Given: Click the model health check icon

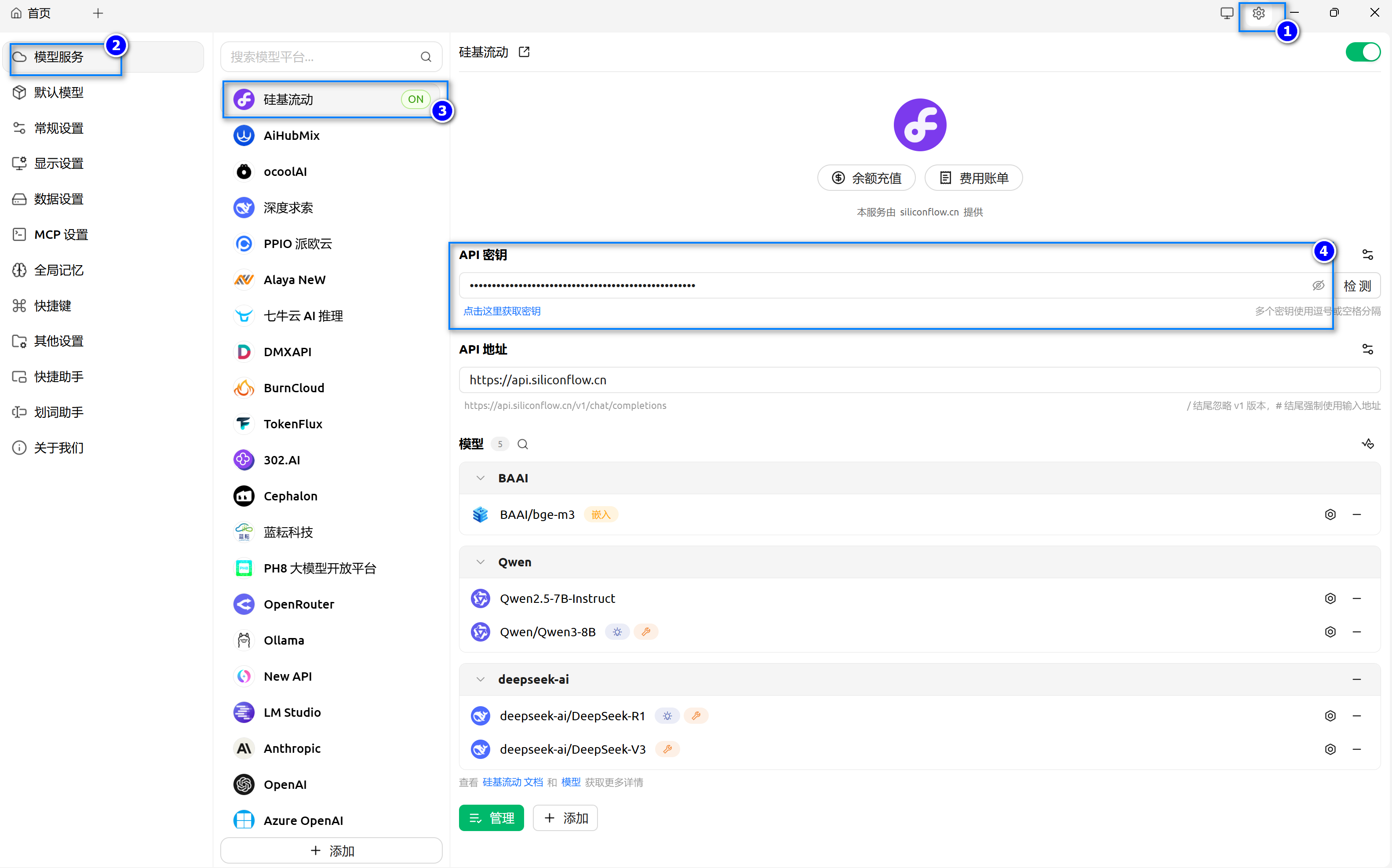Looking at the screenshot, I should (1368, 444).
